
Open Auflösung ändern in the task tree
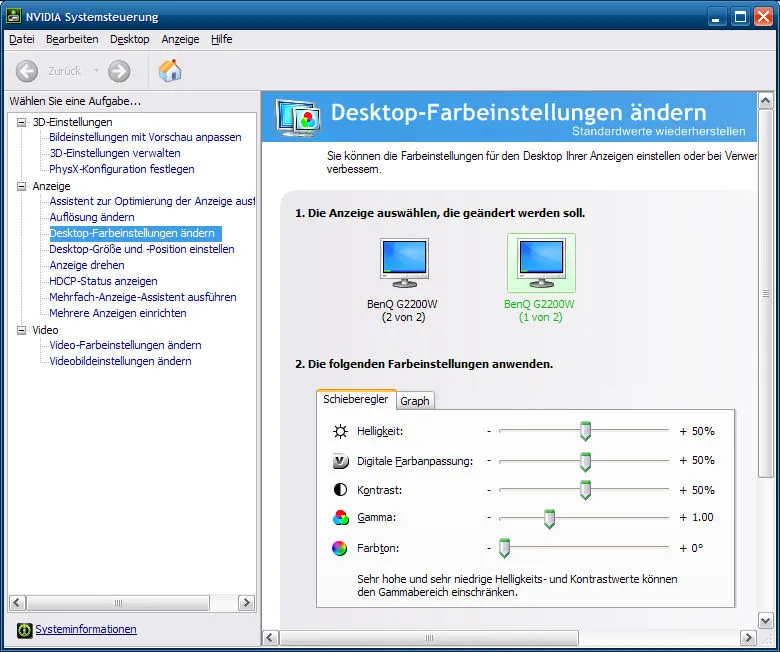(x=92, y=217)
